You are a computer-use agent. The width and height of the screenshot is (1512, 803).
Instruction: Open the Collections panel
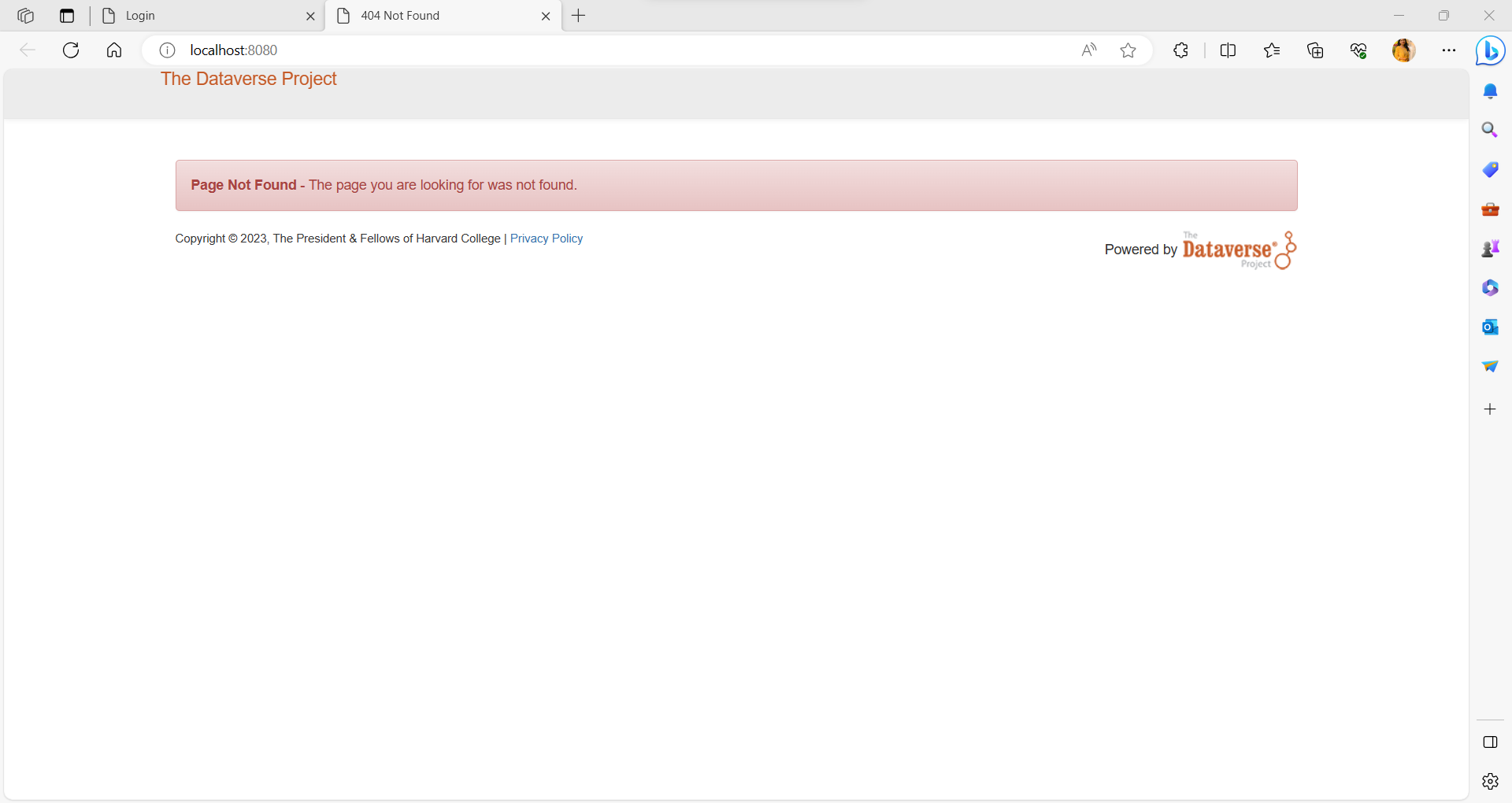pyautogui.click(x=1315, y=50)
